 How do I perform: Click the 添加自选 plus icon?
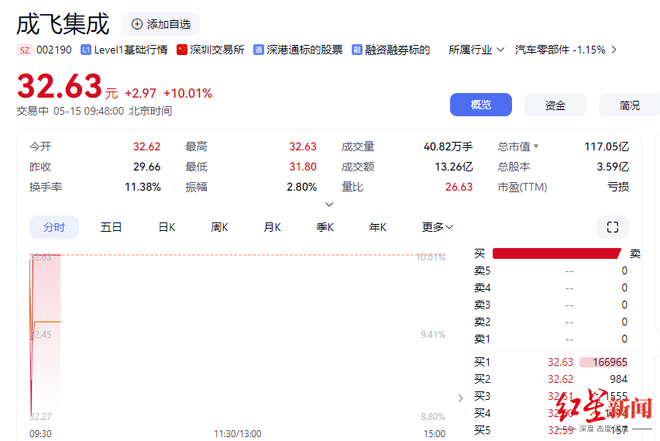coord(137,24)
